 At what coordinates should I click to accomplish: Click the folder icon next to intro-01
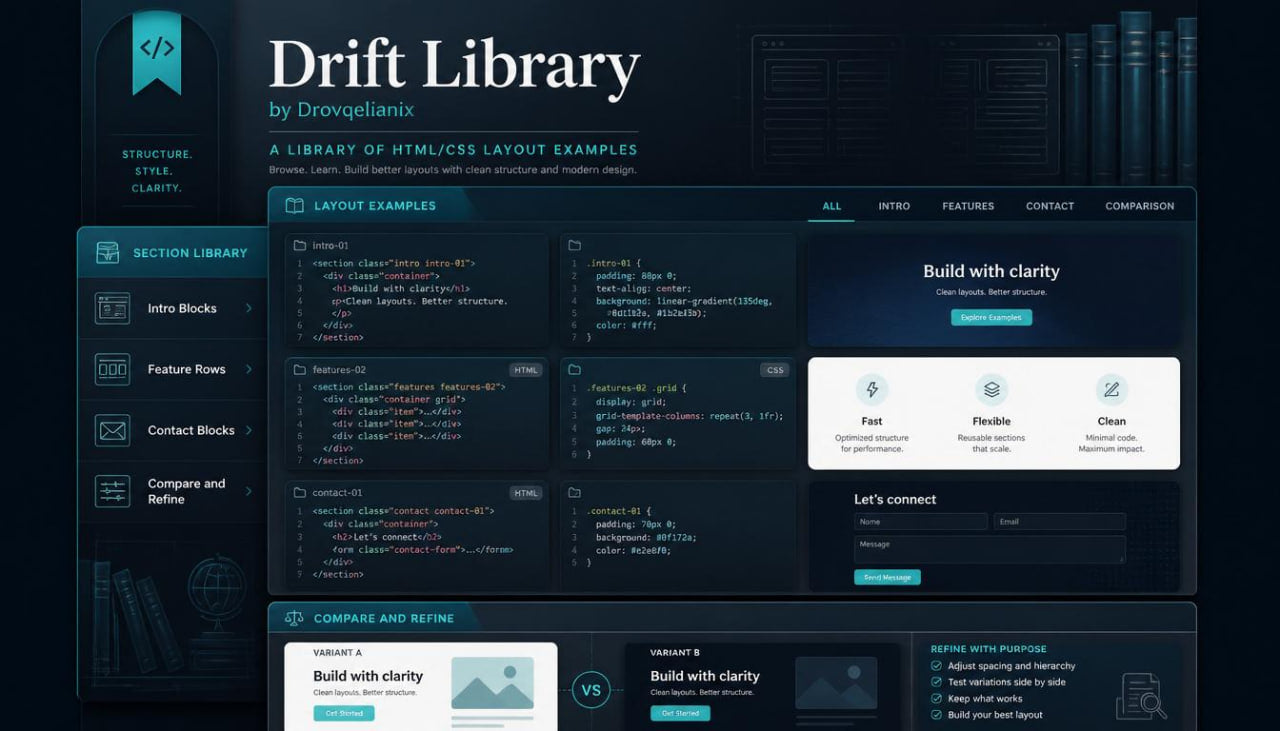pos(299,245)
